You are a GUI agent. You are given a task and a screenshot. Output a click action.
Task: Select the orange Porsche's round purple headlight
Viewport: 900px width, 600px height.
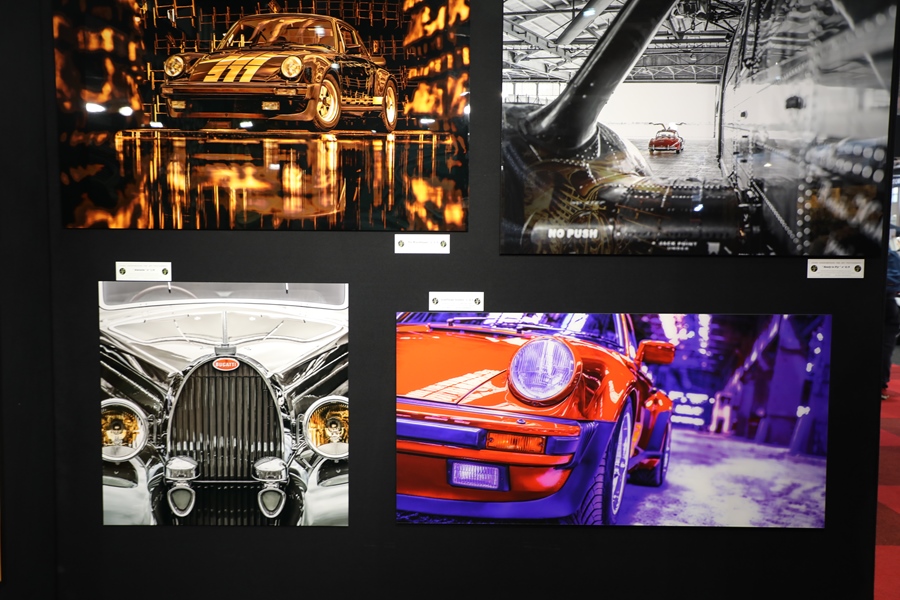tap(541, 370)
